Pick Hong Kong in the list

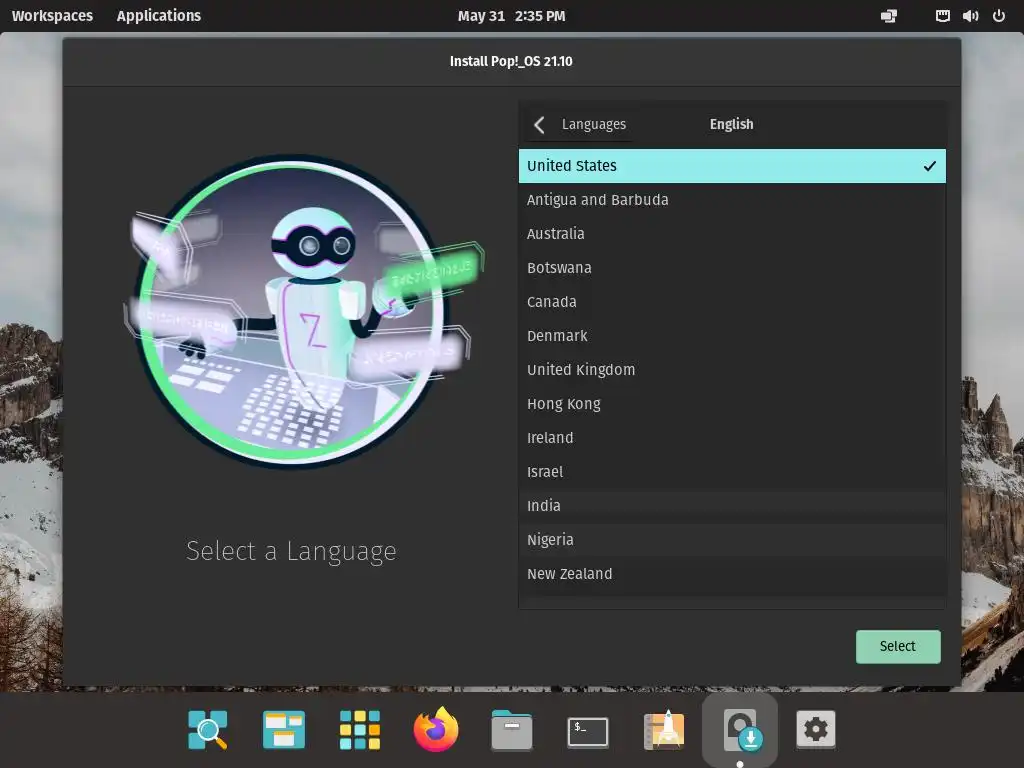click(732, 404)
